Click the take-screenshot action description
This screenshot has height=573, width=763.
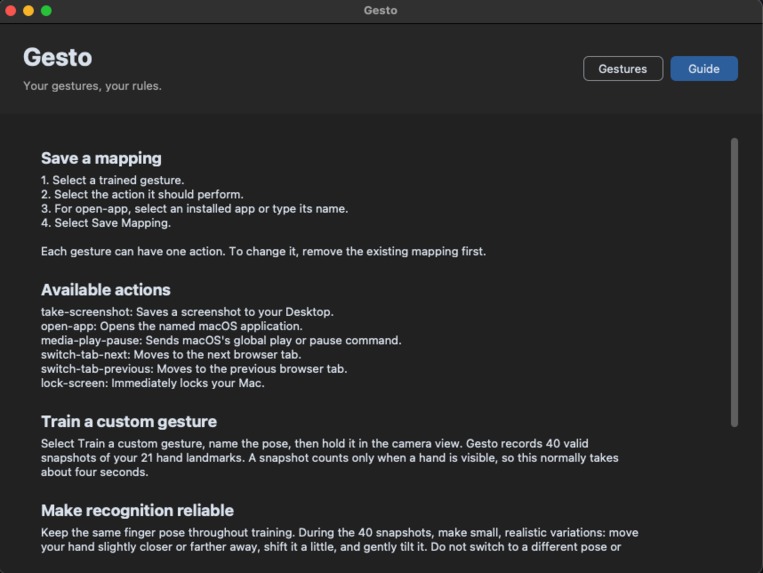187,312
